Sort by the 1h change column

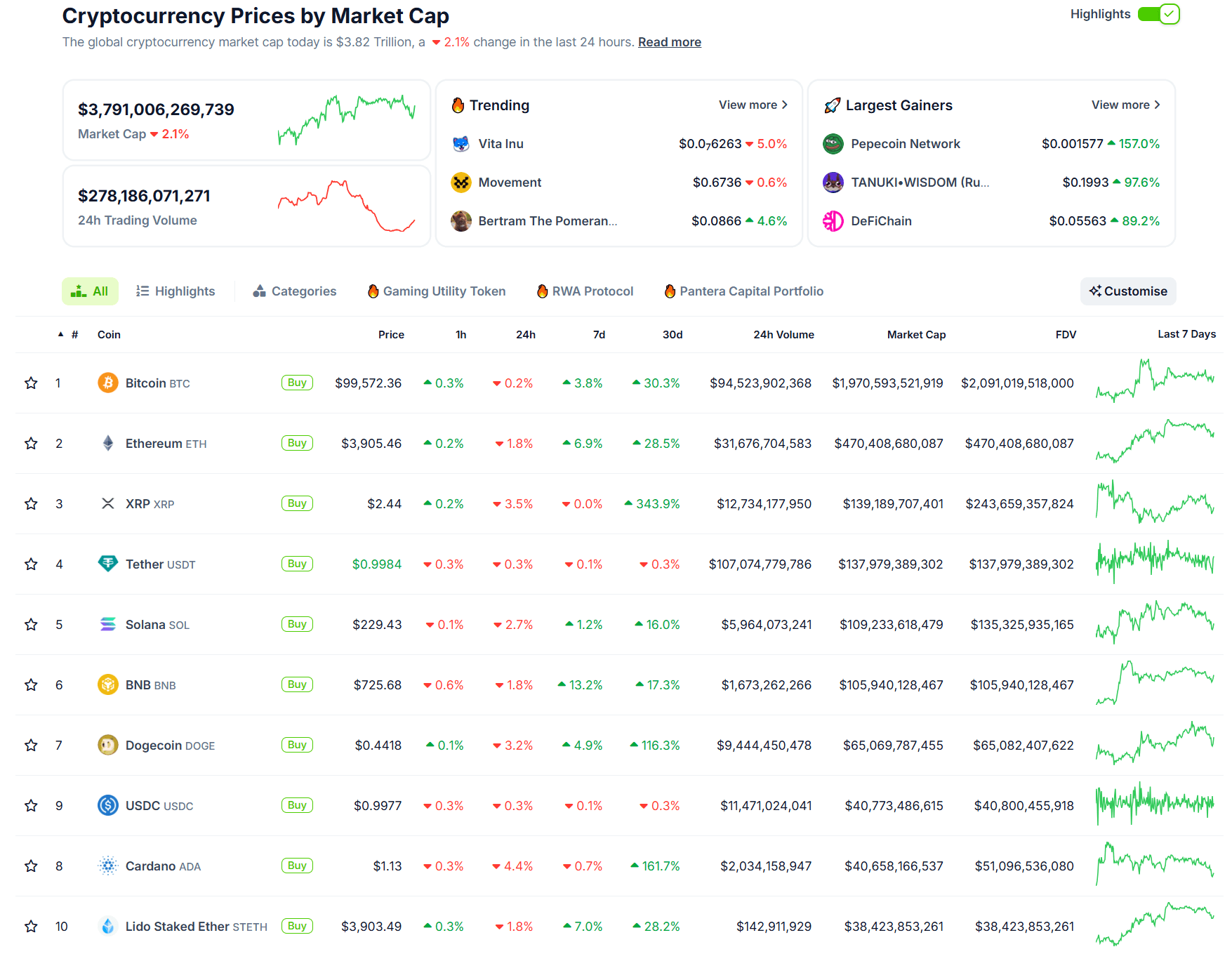[461, 335]
